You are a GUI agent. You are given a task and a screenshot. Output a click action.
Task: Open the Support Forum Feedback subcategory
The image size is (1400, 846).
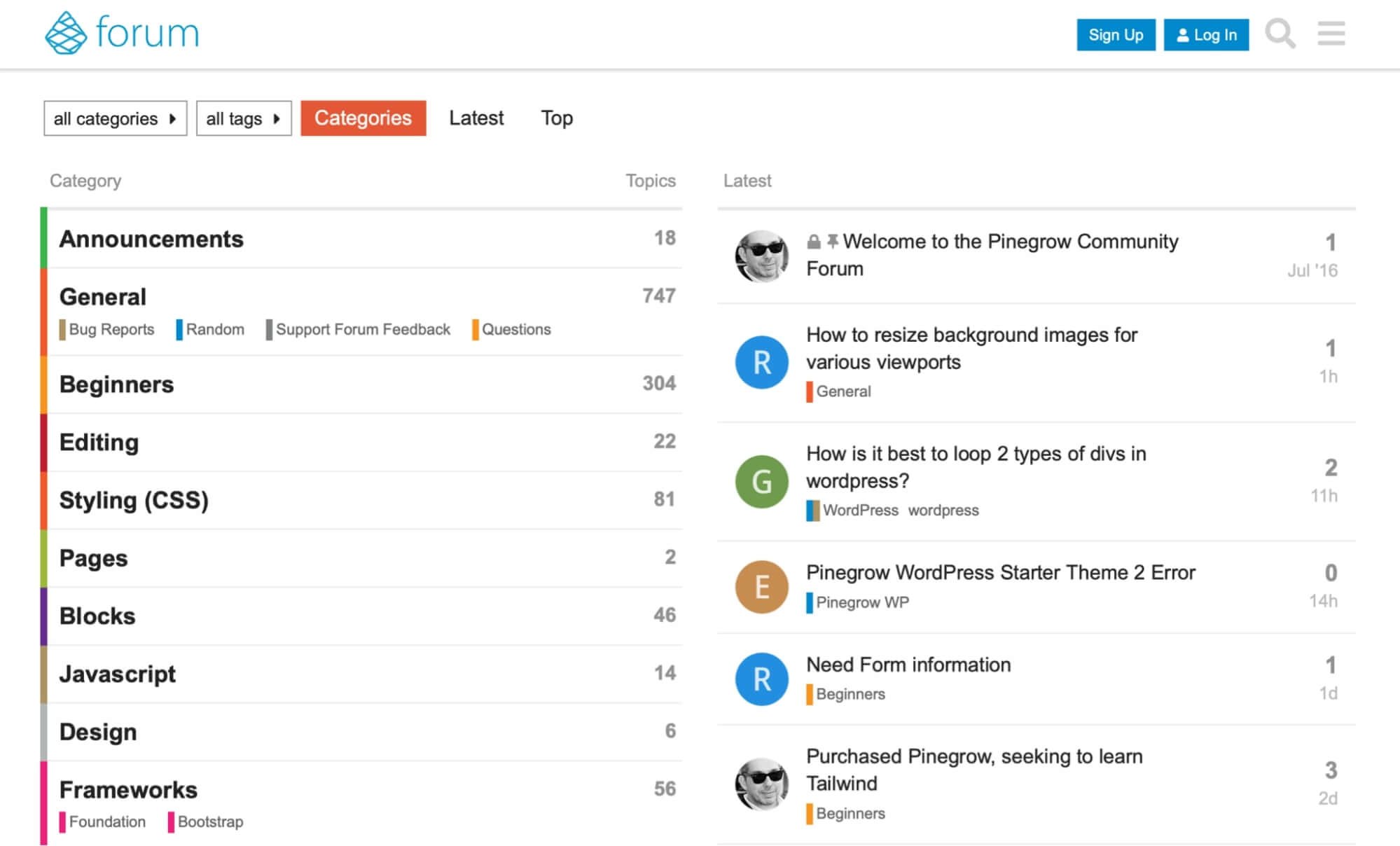tap(359, 329)
